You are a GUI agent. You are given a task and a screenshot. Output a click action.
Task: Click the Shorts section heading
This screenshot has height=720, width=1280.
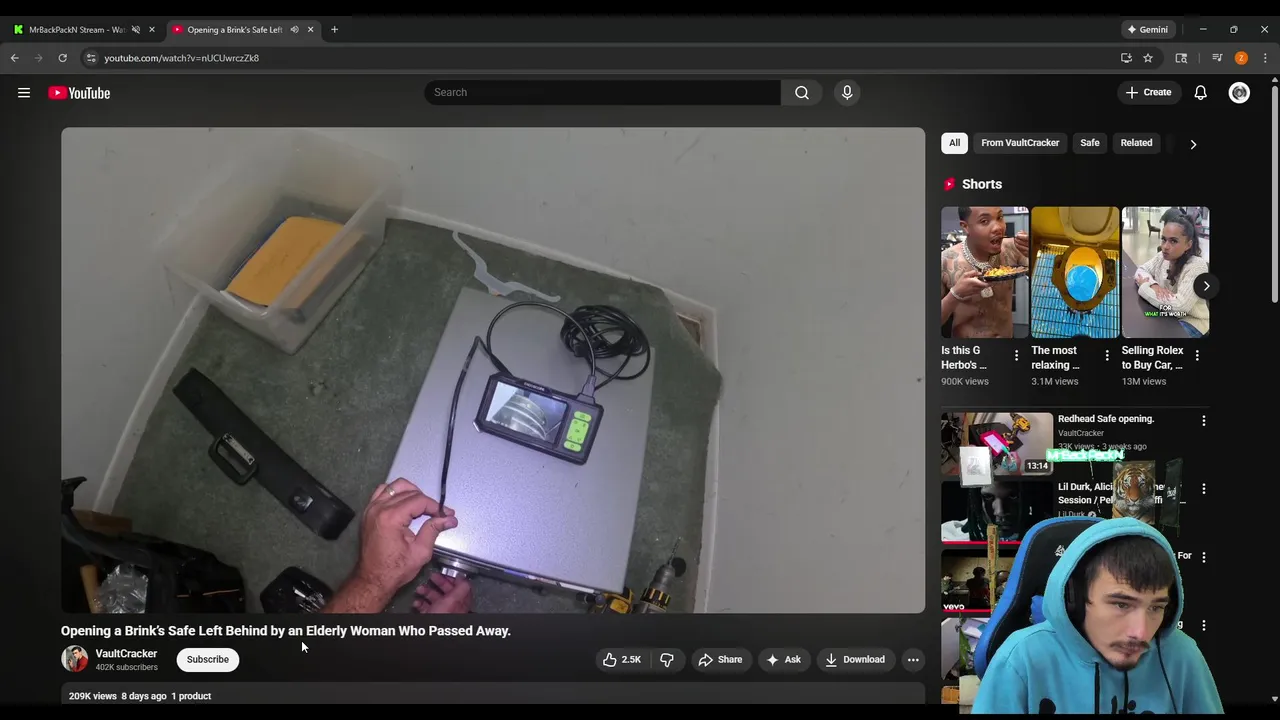[x=982, y=184]
